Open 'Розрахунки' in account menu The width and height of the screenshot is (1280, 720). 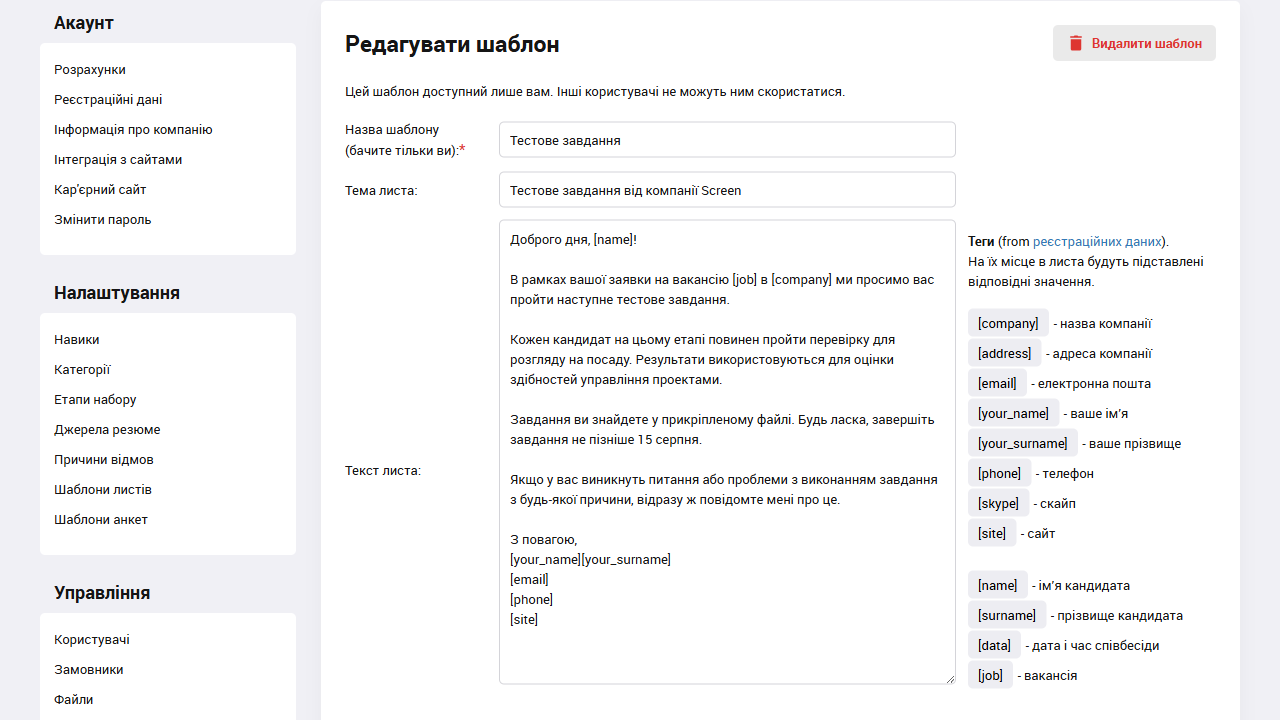pos(90,70)
